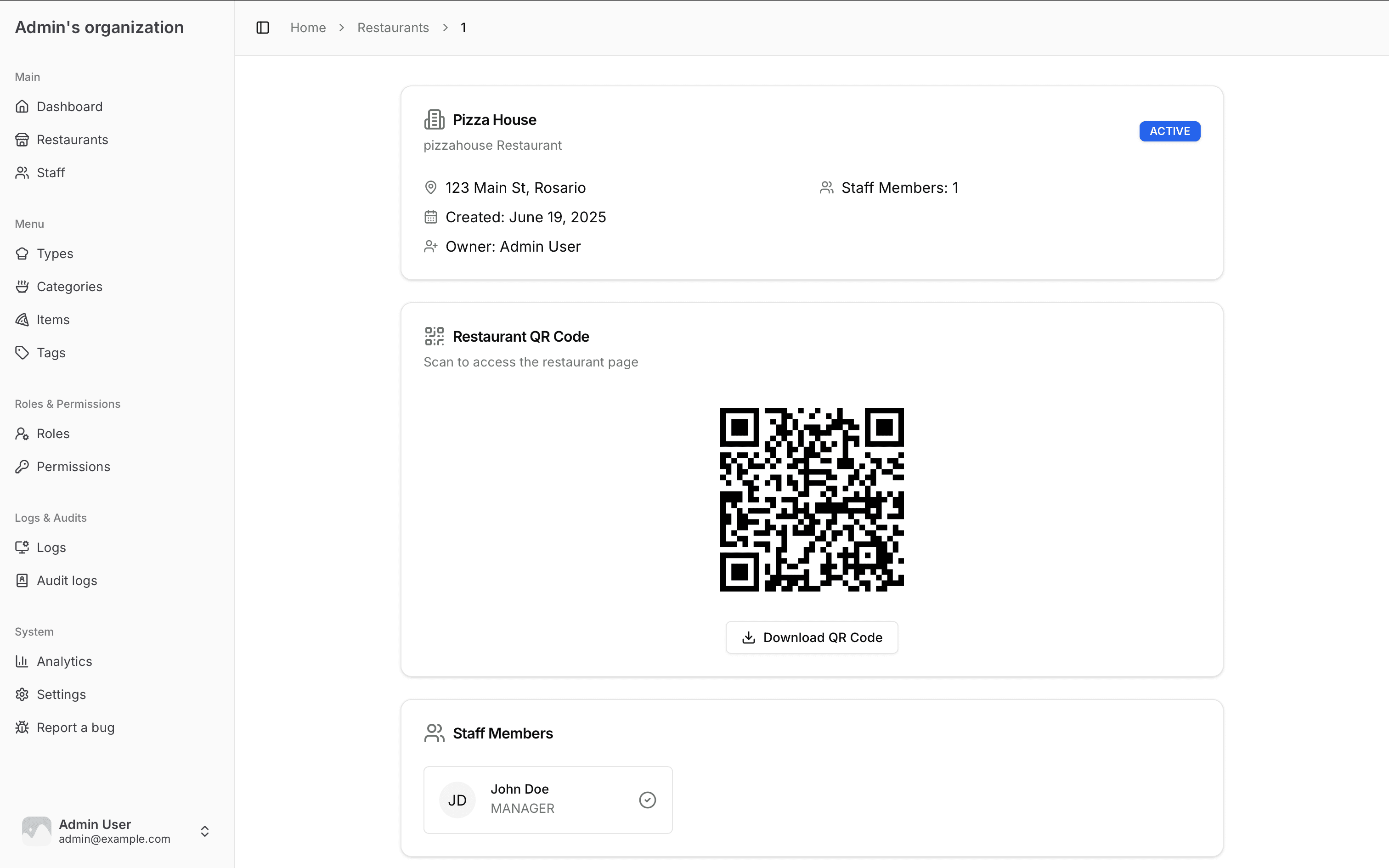Click the Home breadcrumb link
This screenshot has height=868, width=1389.
308,28
